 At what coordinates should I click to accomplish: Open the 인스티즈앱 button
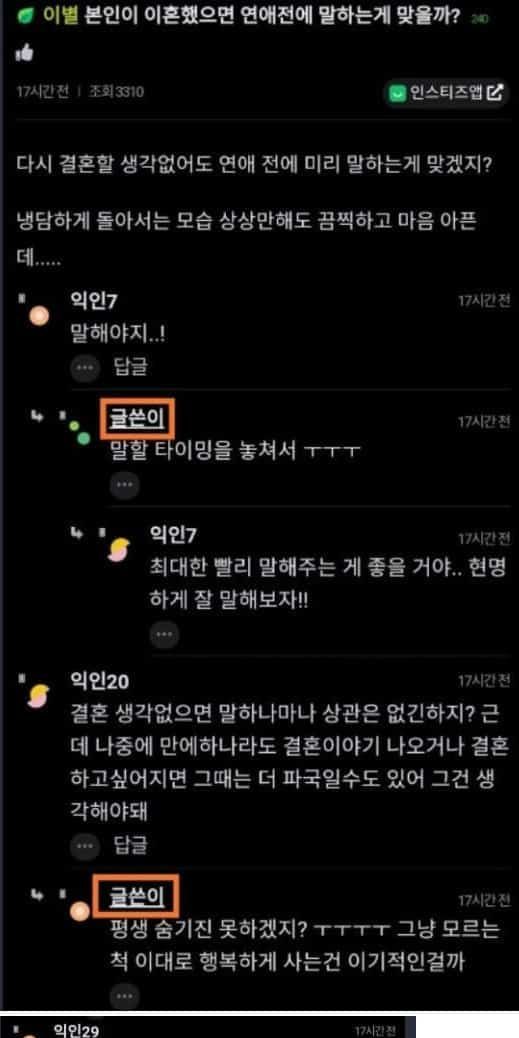448,94
